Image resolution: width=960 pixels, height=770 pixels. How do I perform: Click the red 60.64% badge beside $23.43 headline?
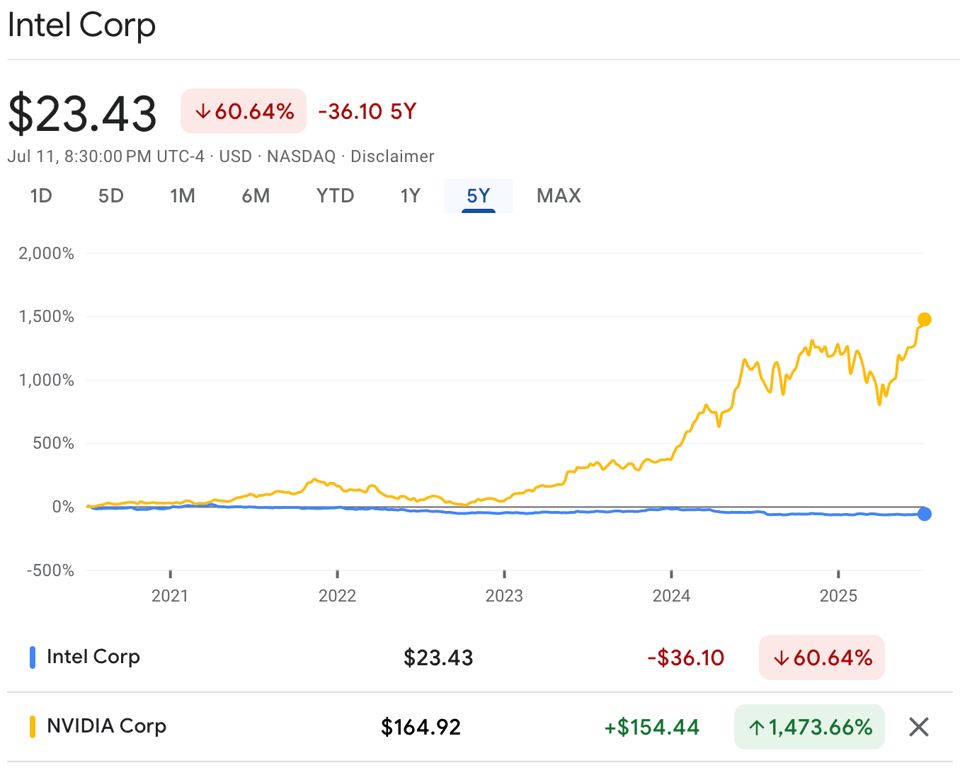click(243, 111)
